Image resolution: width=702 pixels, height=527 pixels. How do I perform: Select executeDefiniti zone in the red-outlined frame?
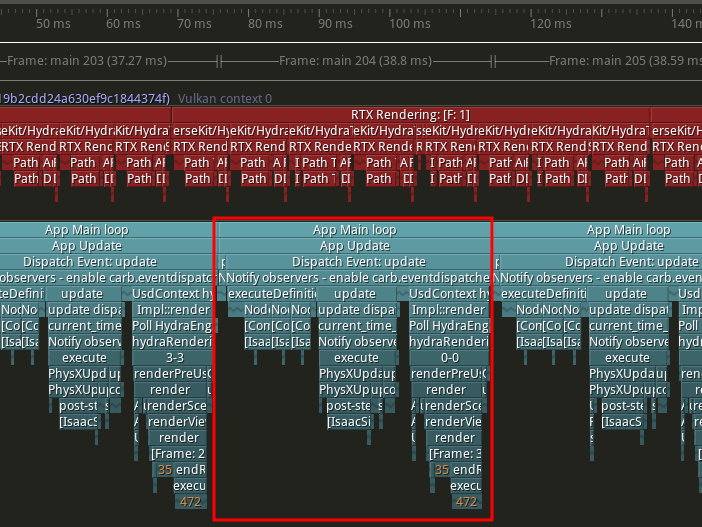coord(272,294)
